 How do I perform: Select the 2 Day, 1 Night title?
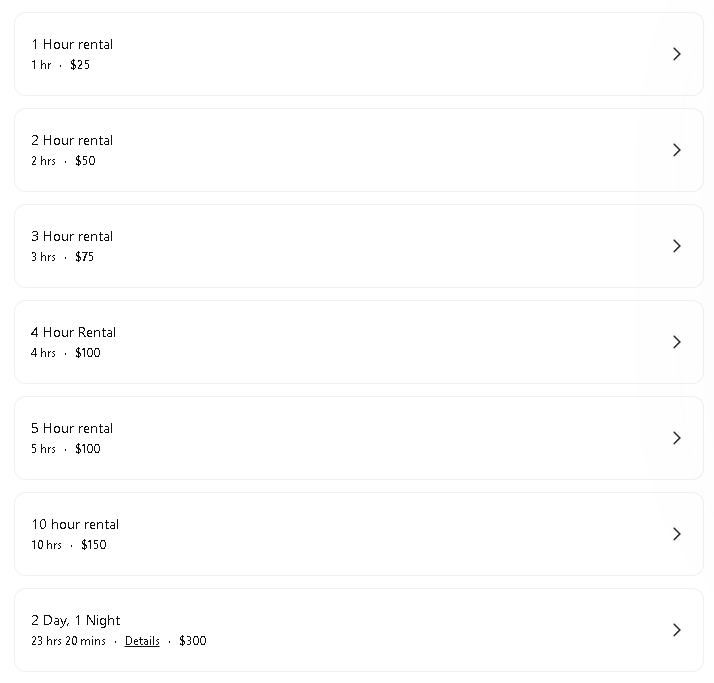(x=76, y=621)
